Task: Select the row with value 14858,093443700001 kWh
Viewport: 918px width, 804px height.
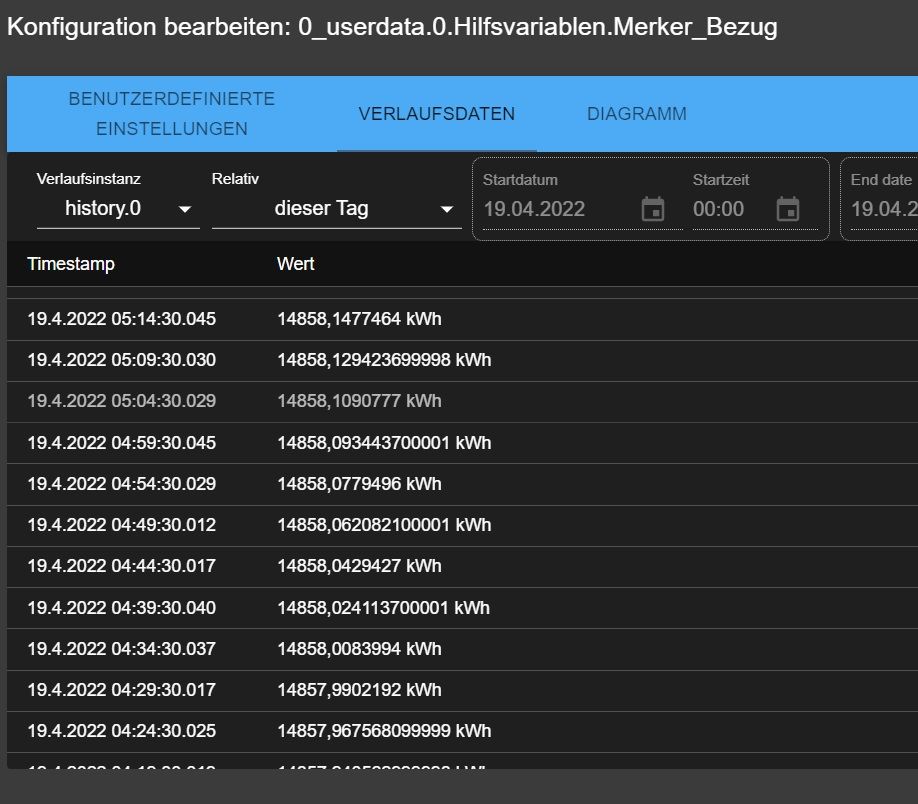Action: click(384, 443)
